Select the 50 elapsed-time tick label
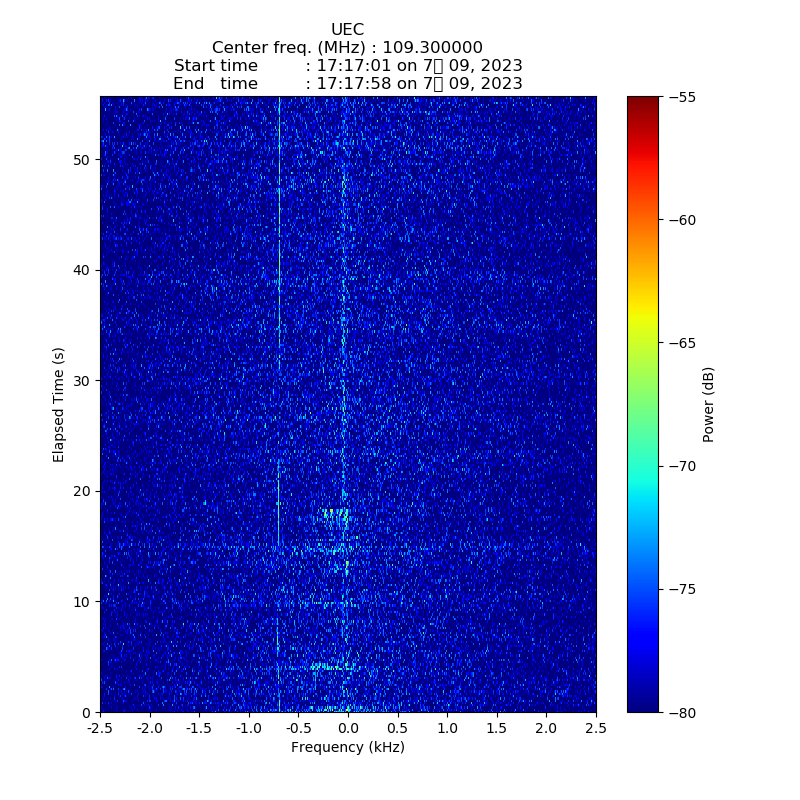Image resolution: width=800 pixels, height=800 pixels. [x=82, y=160]
